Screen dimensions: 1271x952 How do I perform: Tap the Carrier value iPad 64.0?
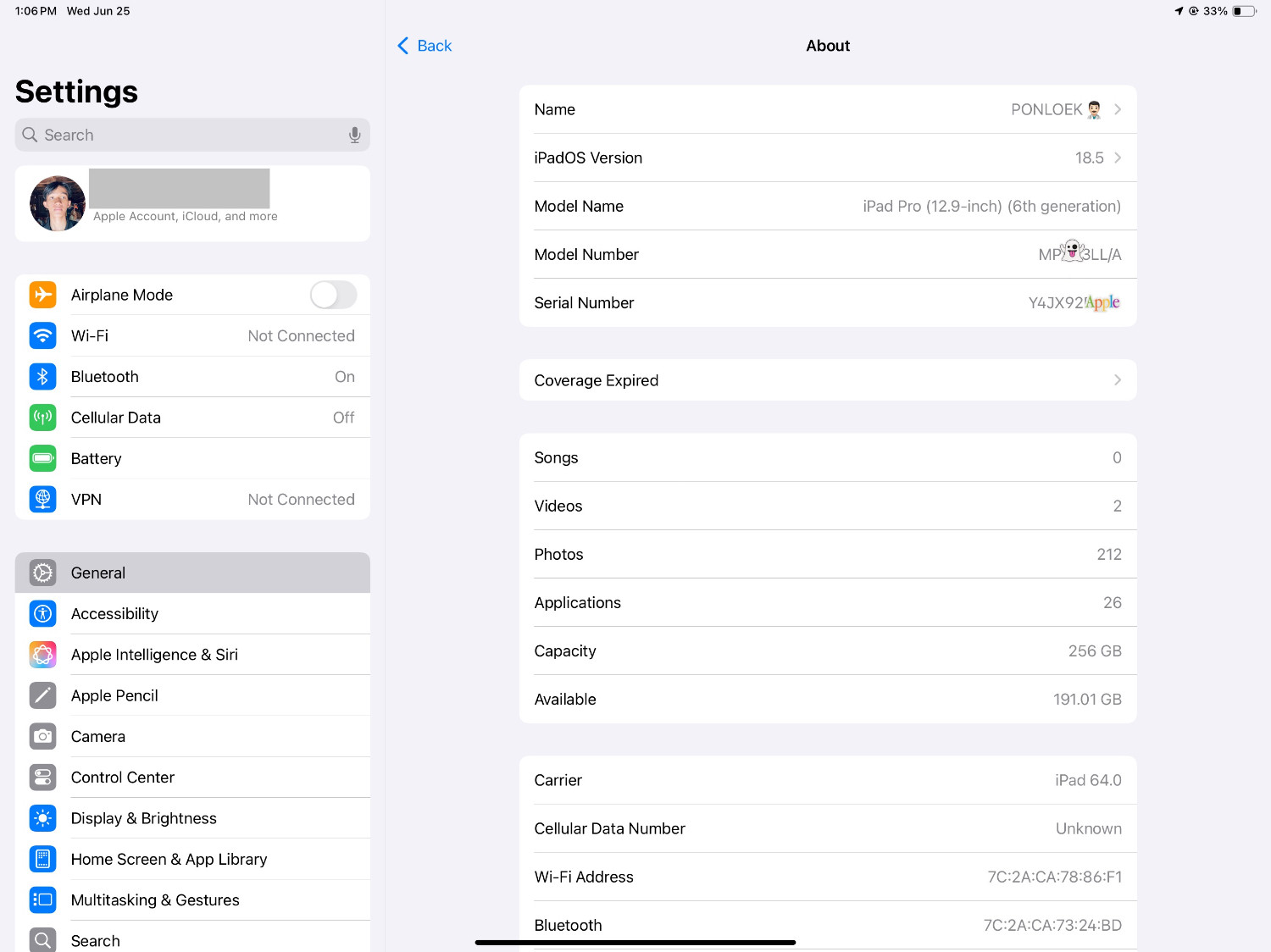coord(1088,780)
